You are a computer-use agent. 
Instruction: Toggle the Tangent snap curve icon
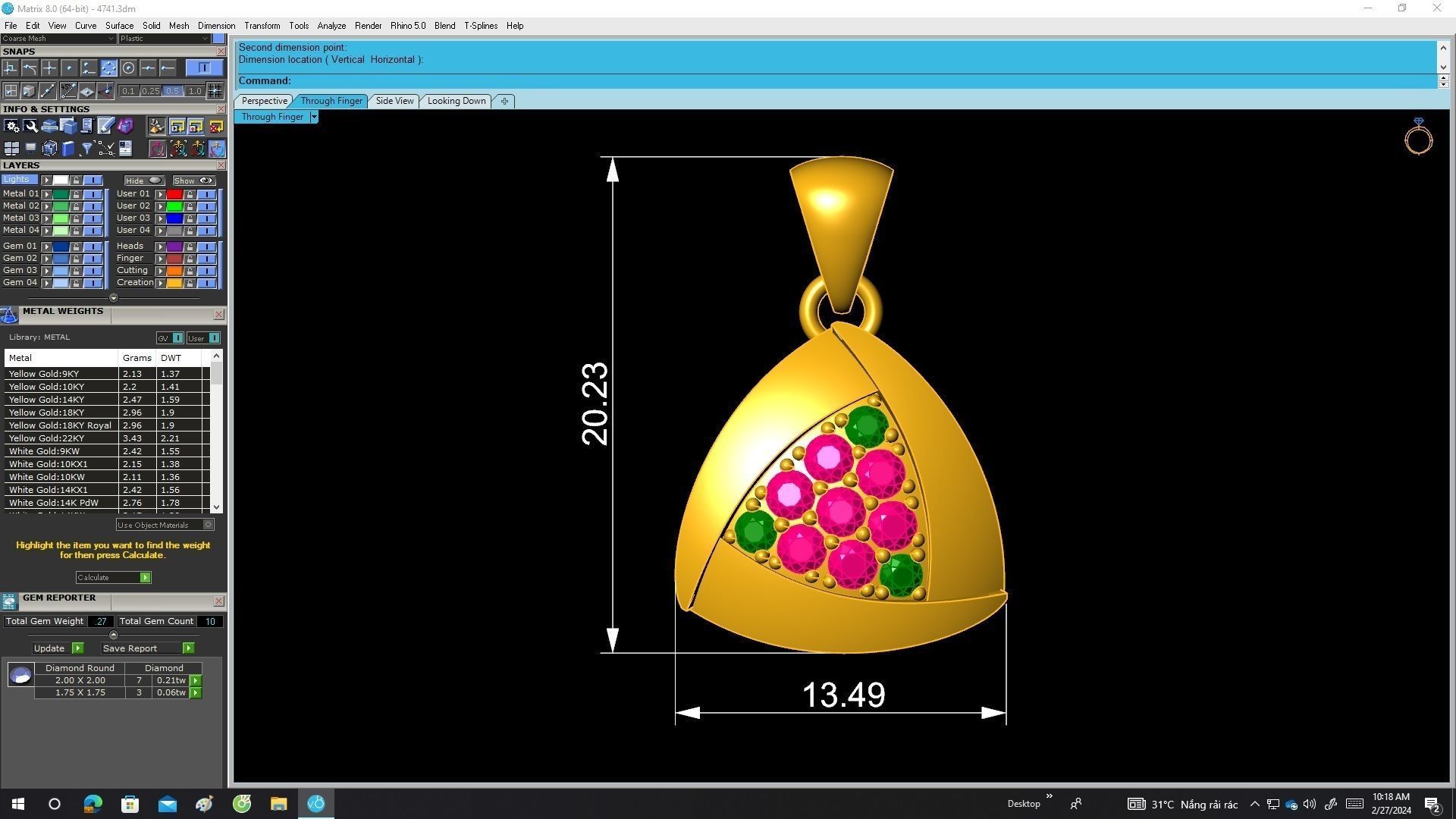click(30, 68)
